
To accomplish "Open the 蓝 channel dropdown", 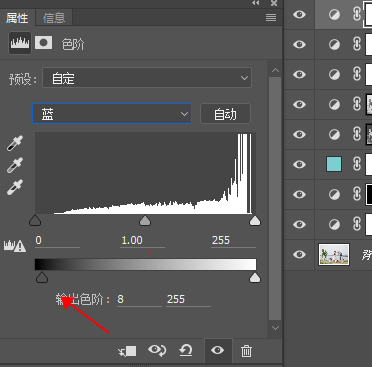I will click(x=112, y=114).
